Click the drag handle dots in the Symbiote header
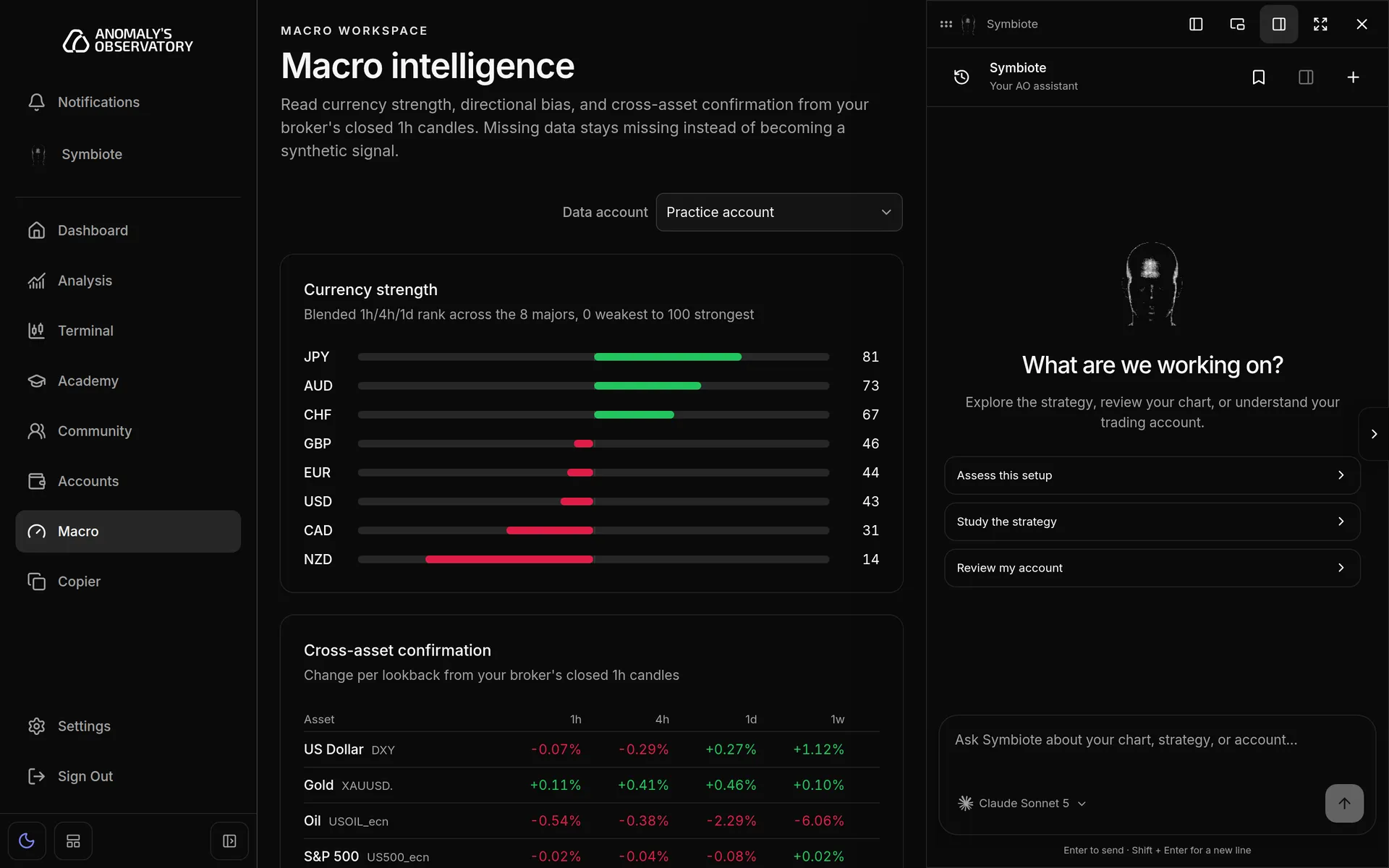Screen dimensions: 1389x868 [946, 24]
